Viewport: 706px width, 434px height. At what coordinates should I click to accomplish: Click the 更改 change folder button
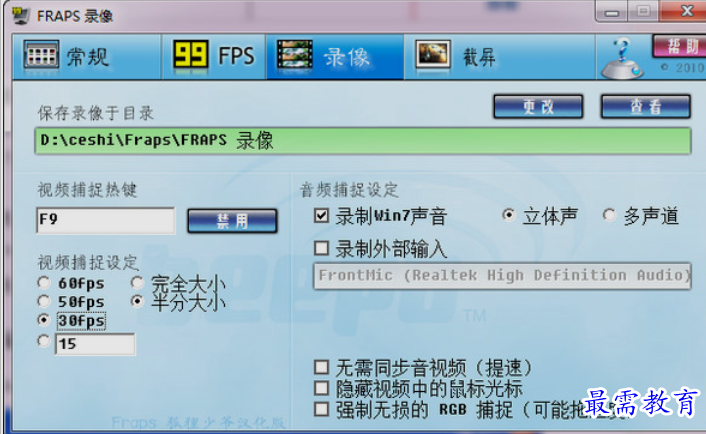tap(538, 107)
